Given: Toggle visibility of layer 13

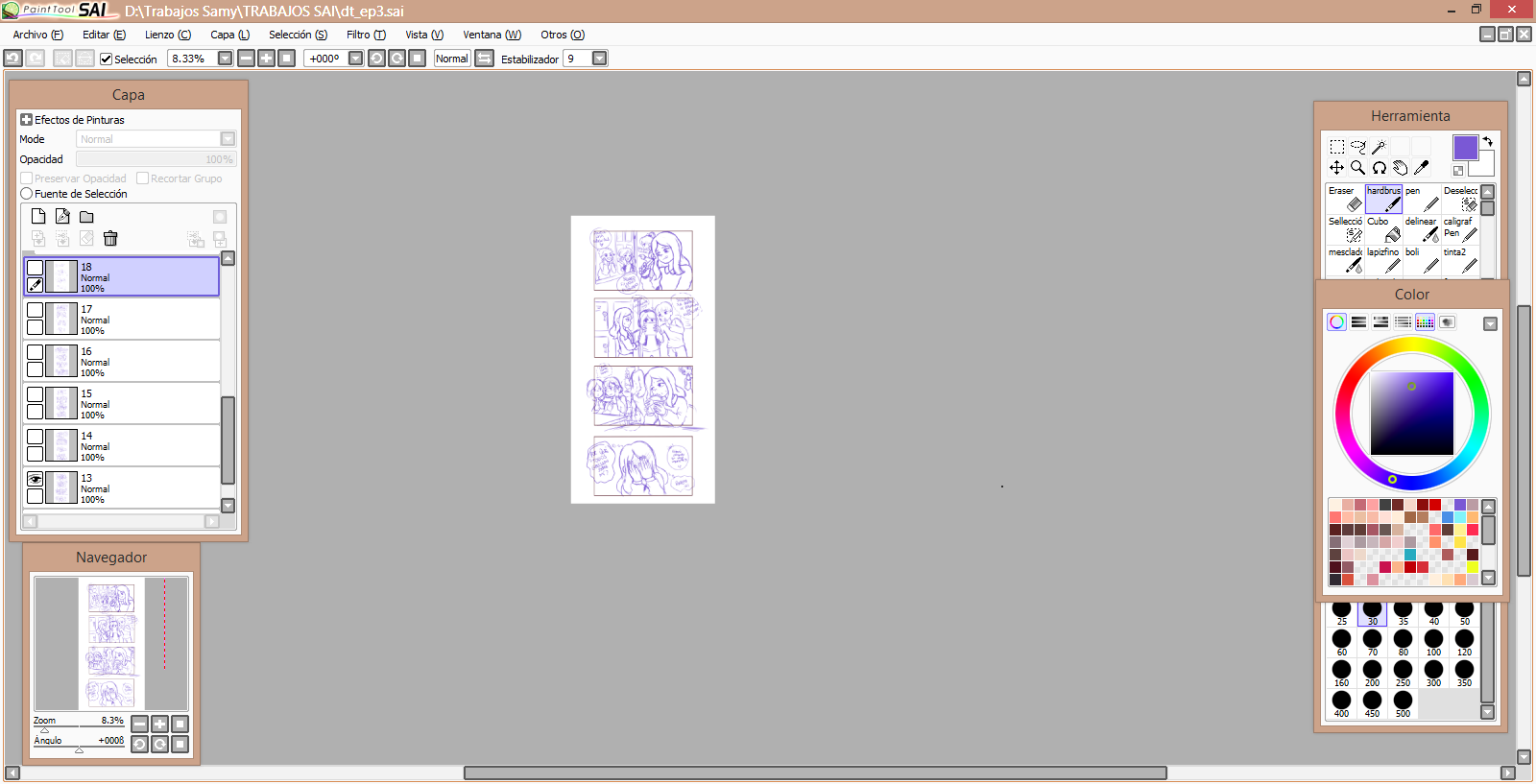Looking at the screenshot, I should (x=36, y=479).
